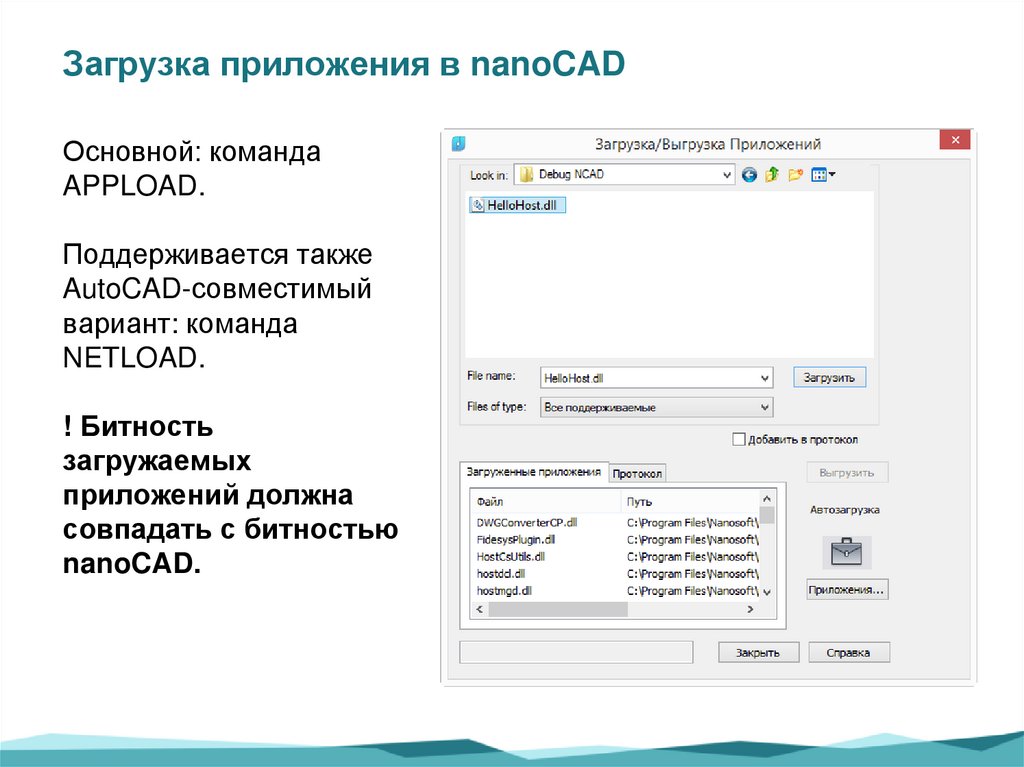Switch to the Протокол tab
1024x767 pixels.
click(x=637, y=474)
